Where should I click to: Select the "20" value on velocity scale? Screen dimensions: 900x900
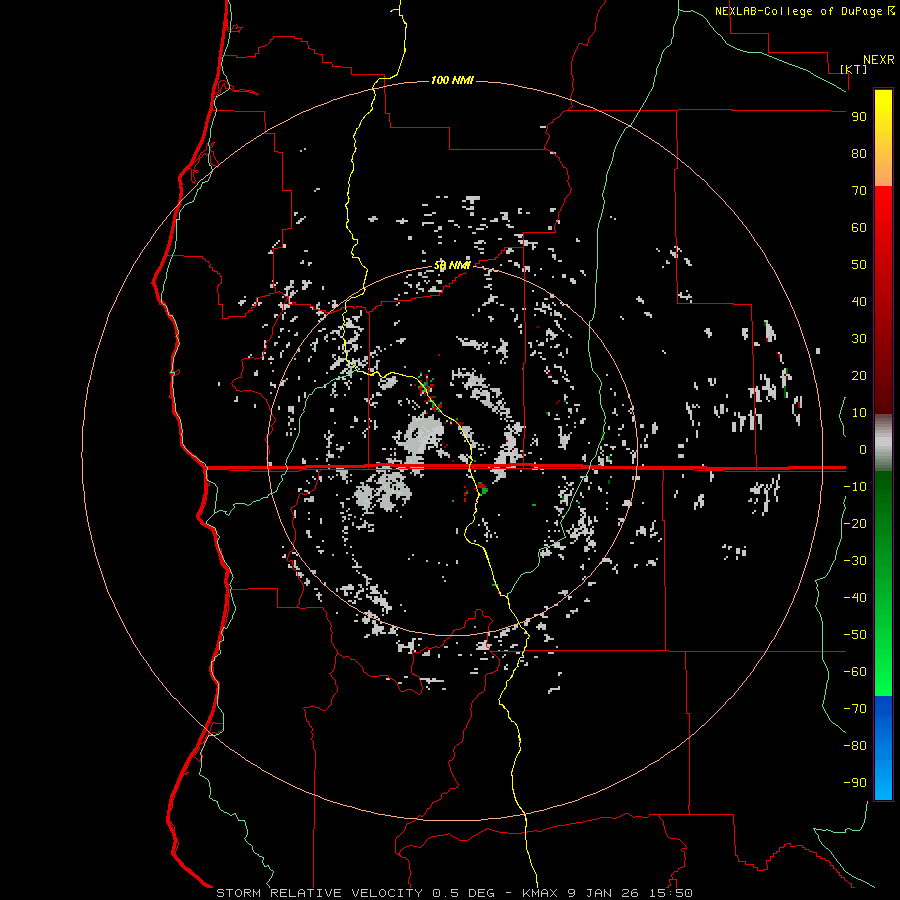859,376
